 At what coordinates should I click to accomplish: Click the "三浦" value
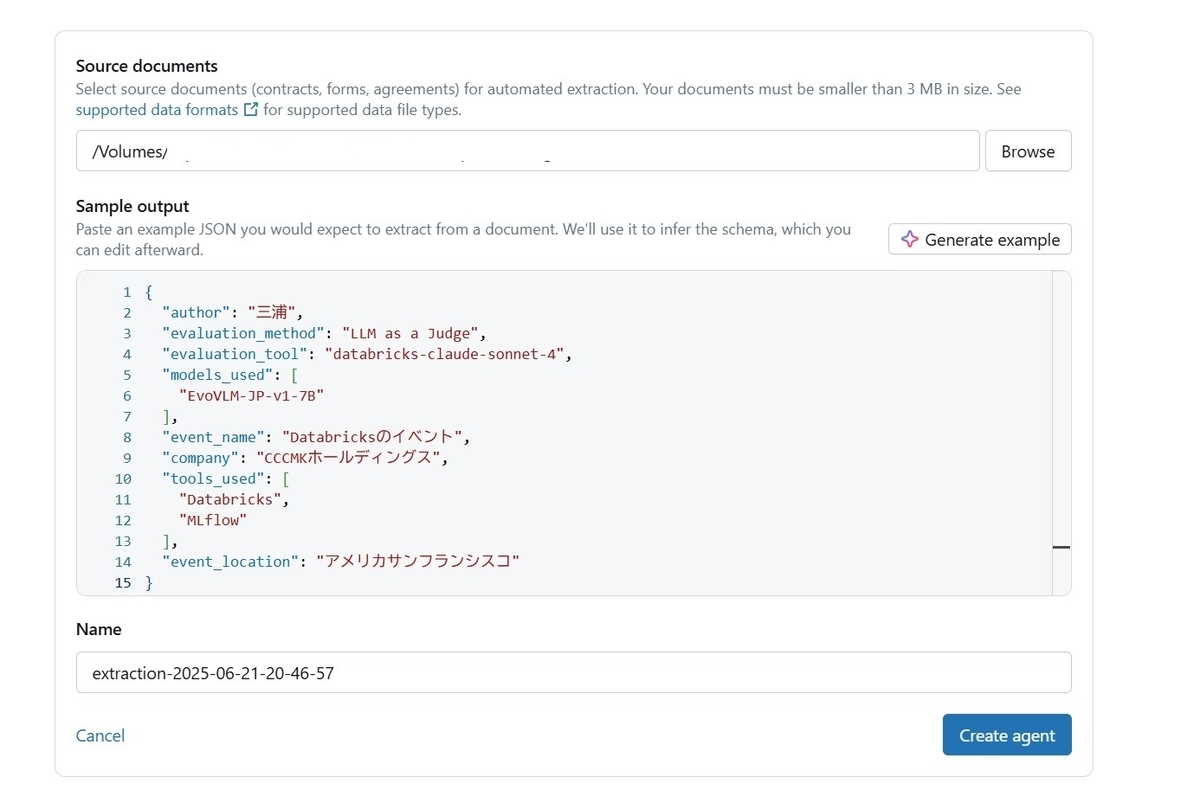pyautogui.click(x=270, y=312)
